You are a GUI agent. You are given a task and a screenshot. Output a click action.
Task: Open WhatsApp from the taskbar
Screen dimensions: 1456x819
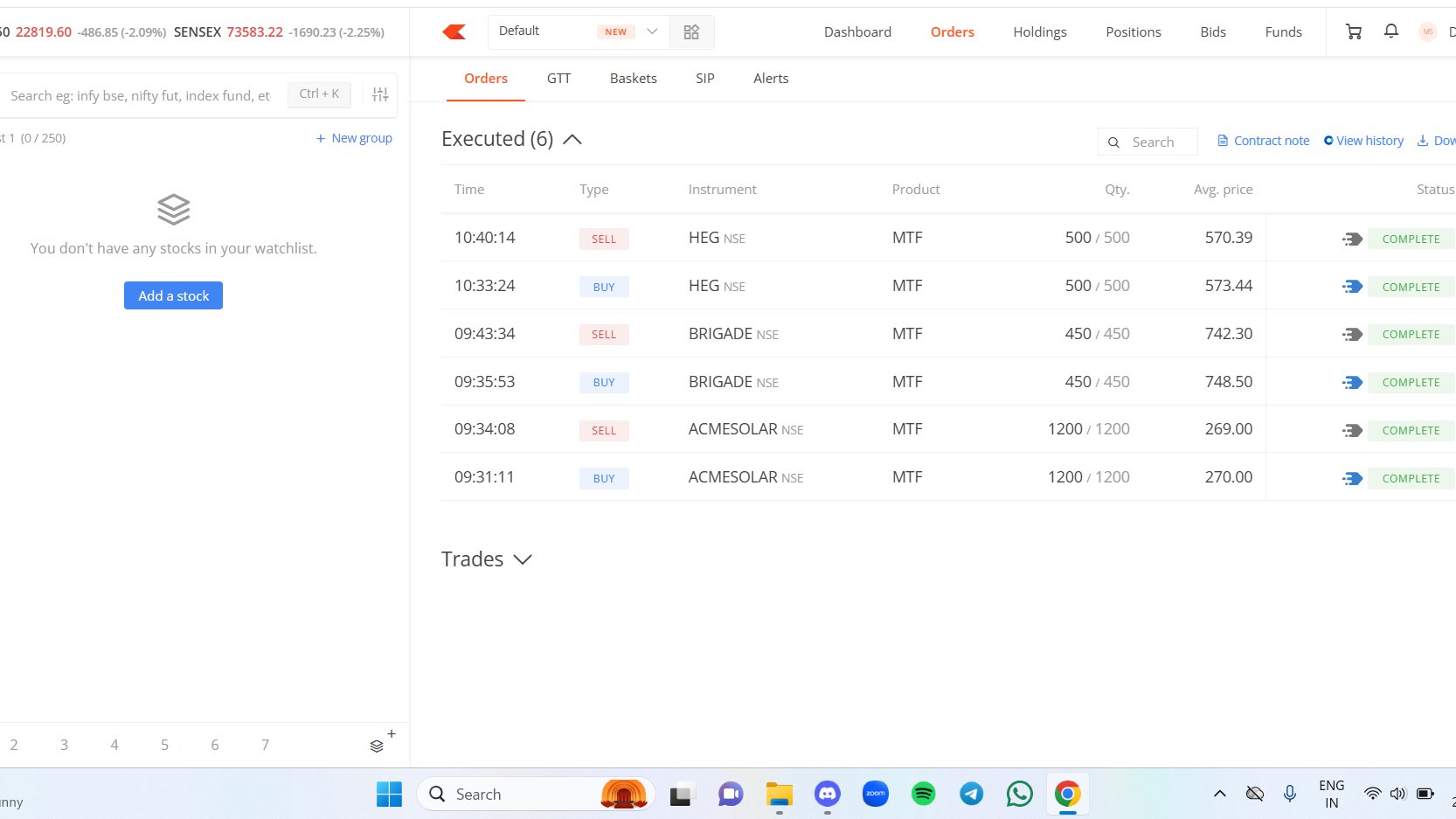tap(1019, 794)
